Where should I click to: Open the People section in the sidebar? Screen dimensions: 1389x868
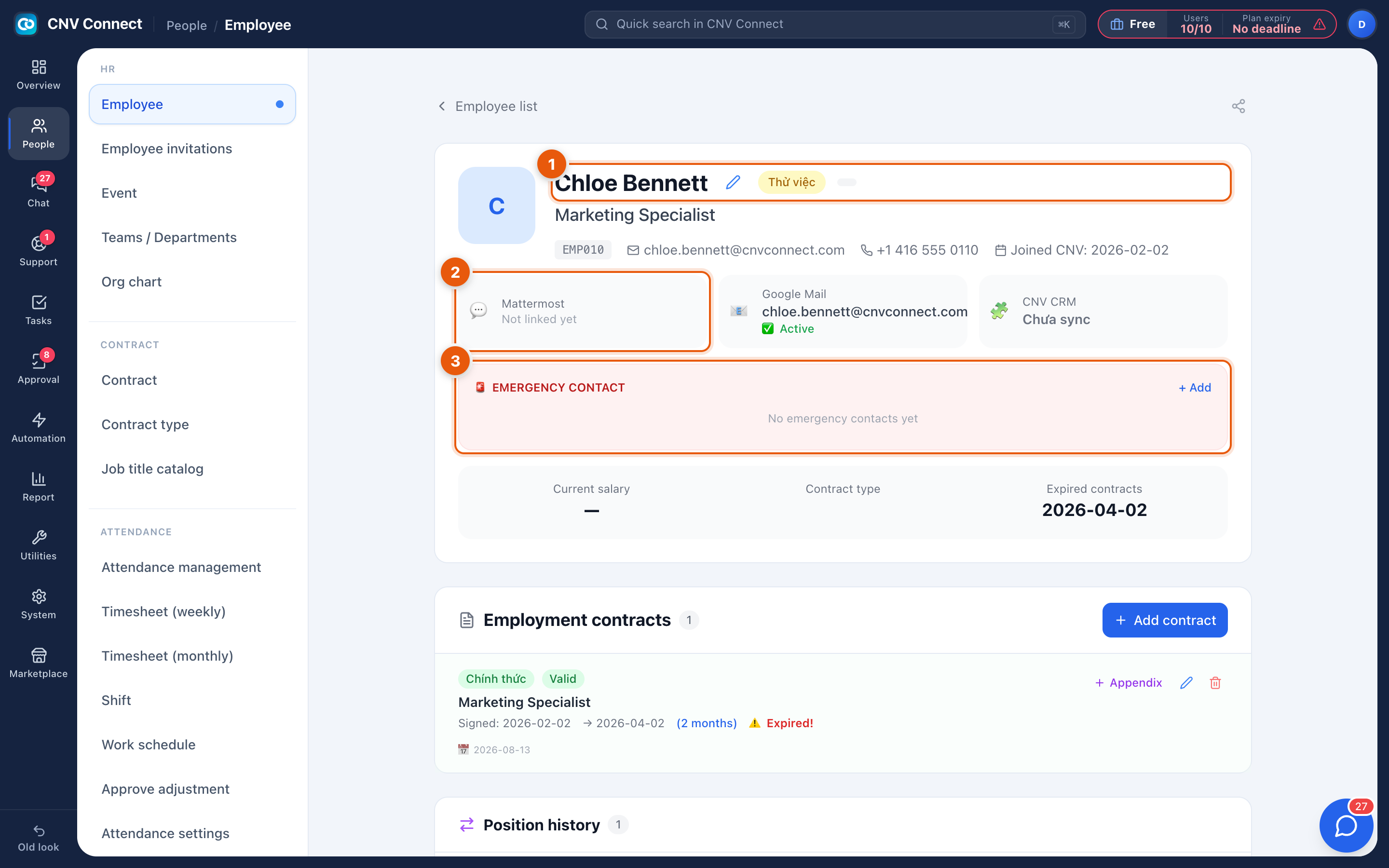[39, 133]
